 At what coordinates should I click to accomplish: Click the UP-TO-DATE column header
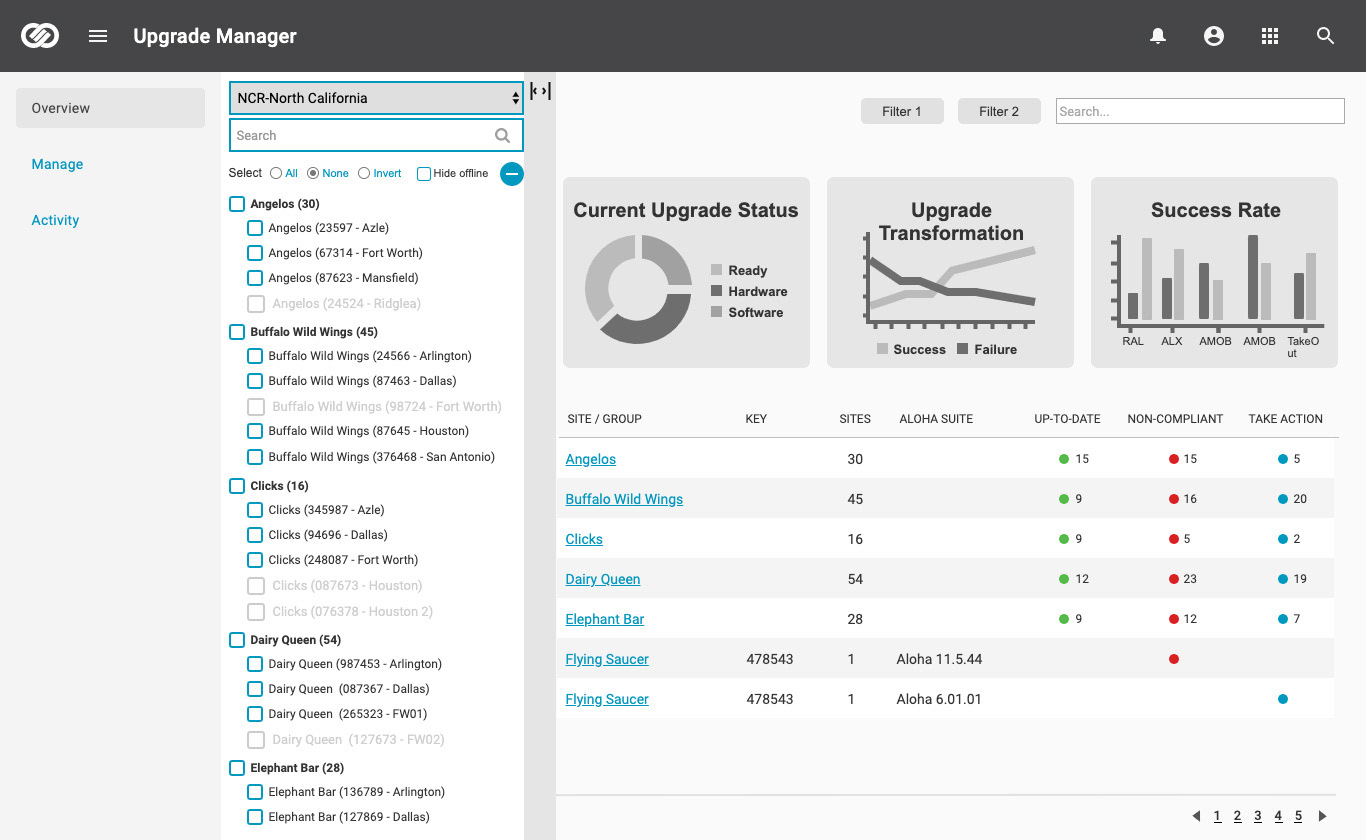[x=1067, y=419]
